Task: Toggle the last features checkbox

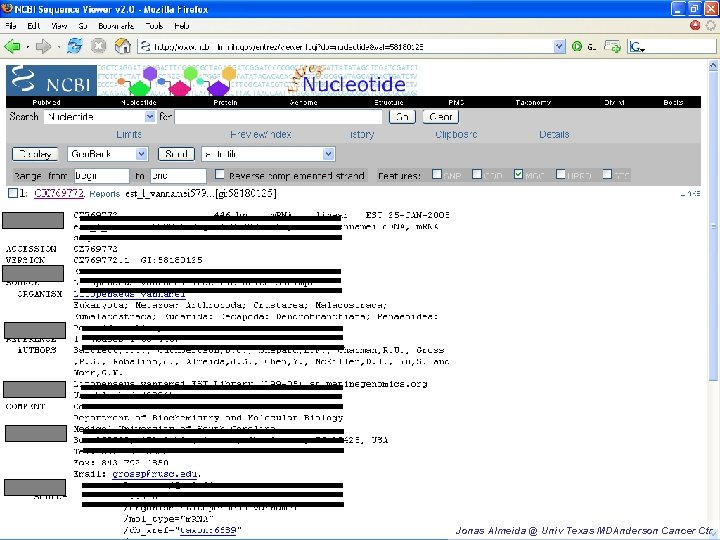Action: [x=607, y=174]
